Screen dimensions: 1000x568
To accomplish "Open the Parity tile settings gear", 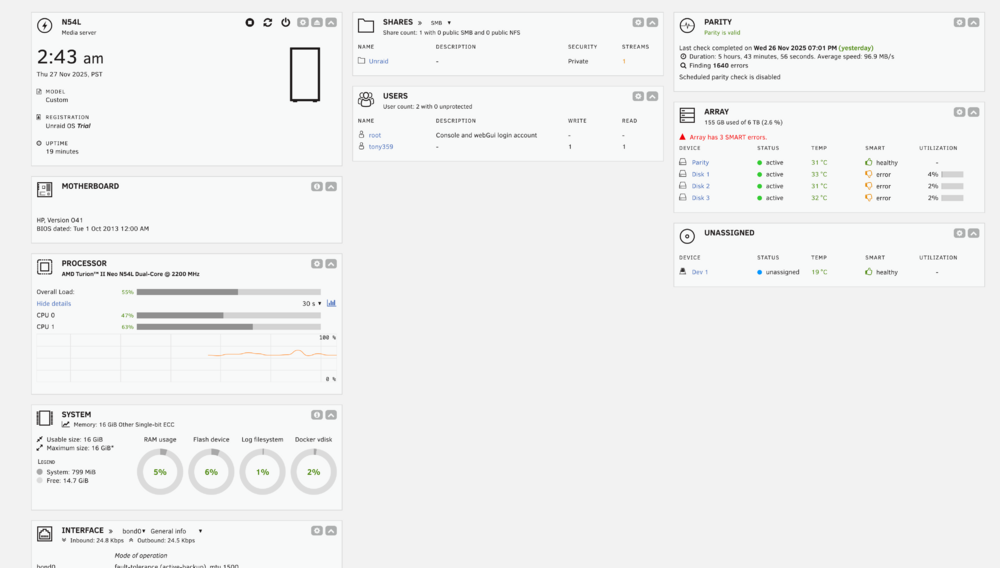I will point(960,22).
